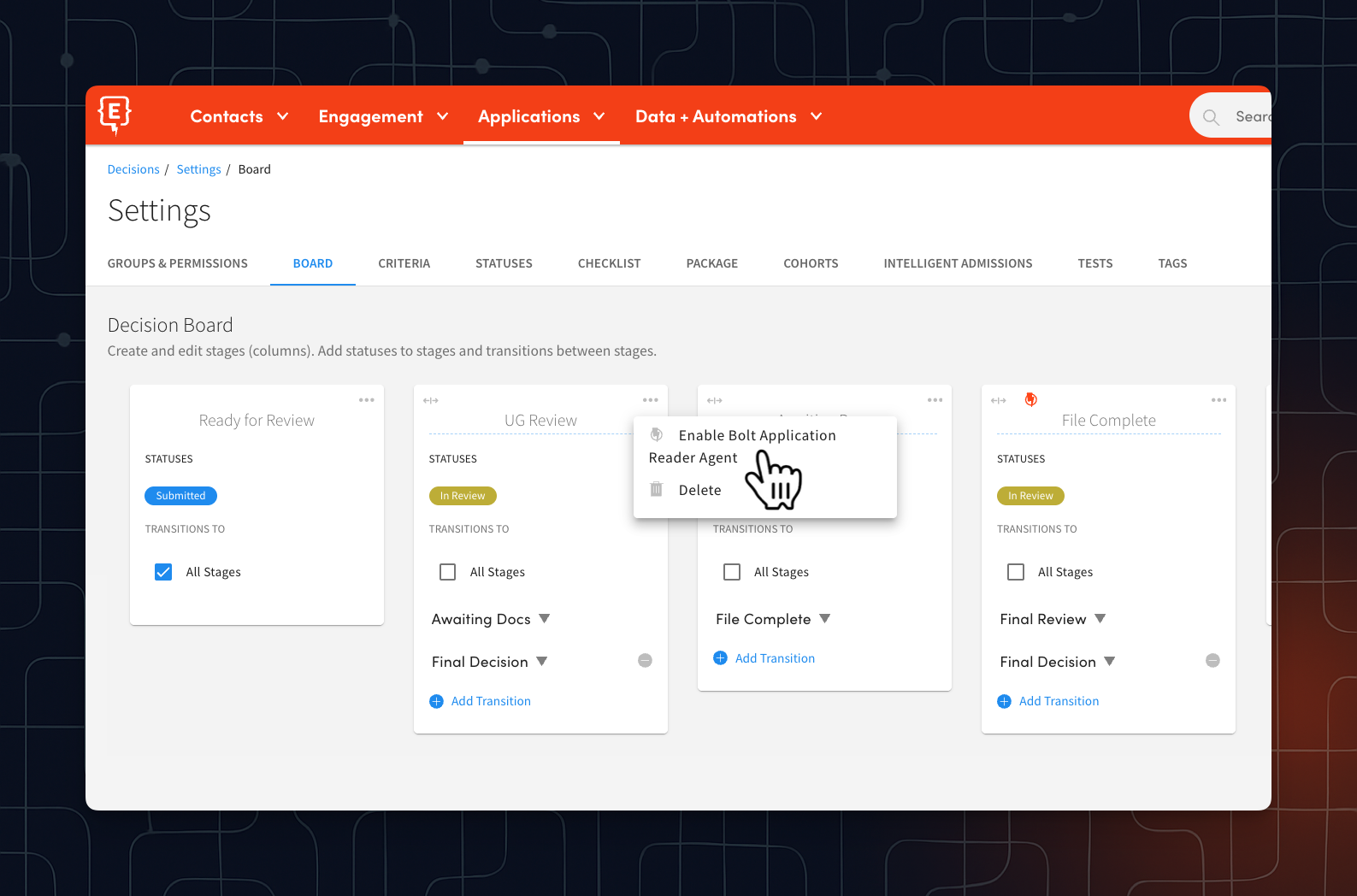Screen dimensions: 1357x896
Task: Click the third column's move handle icon
Action: 715,400
